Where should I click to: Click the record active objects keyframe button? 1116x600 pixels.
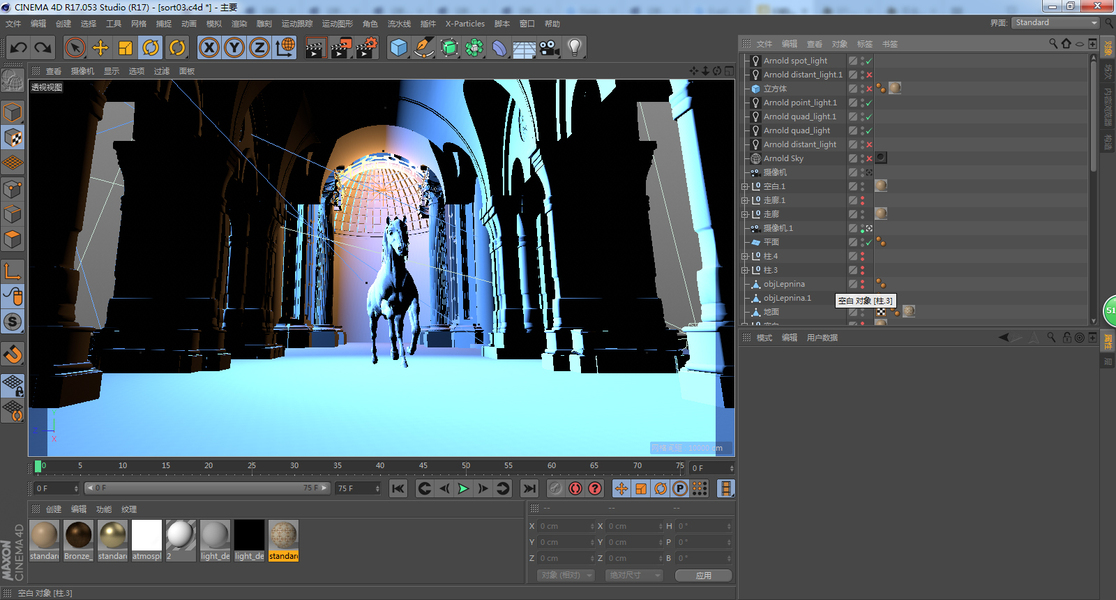tap(555, 488)
